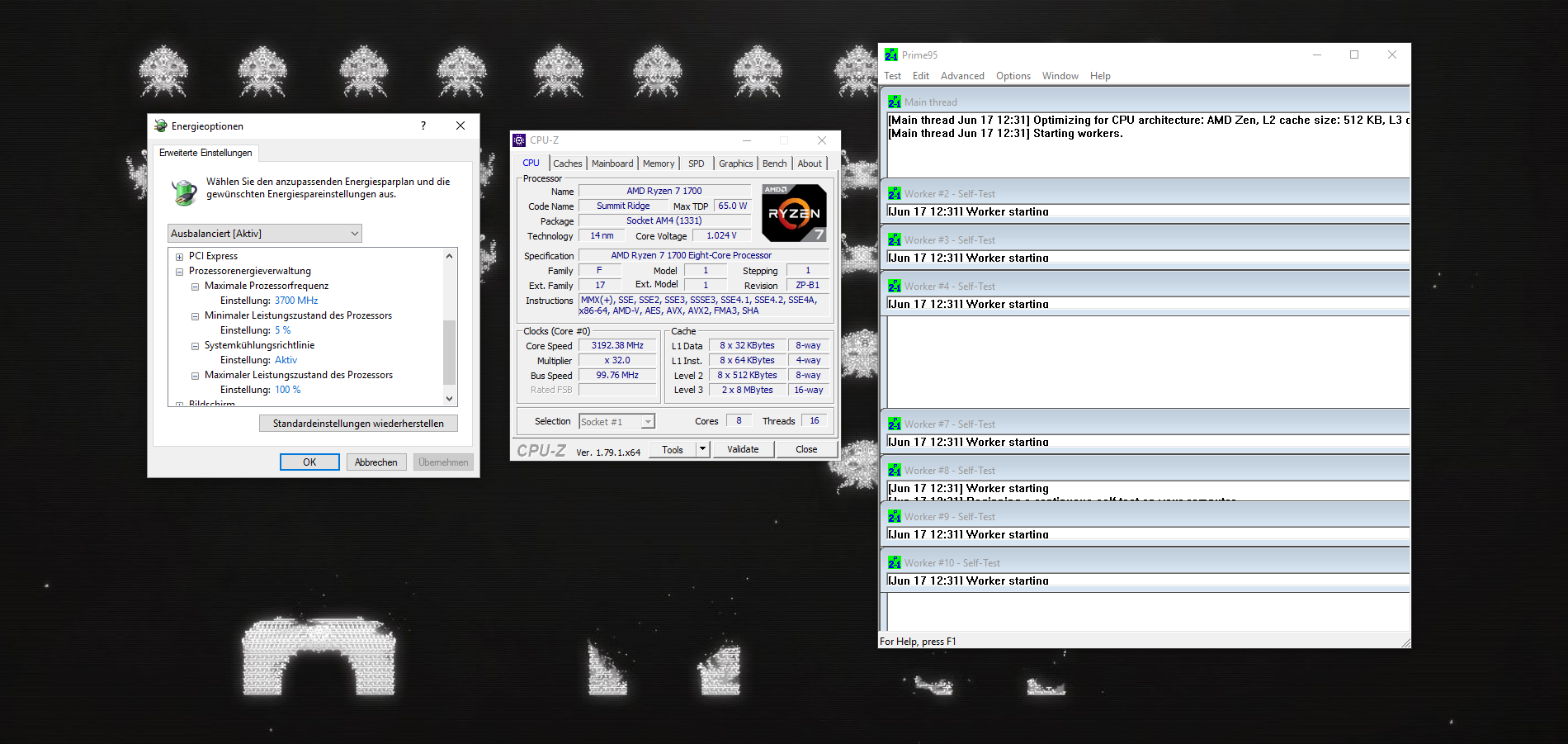Click the Worker #8 Self-Test window icon
Image resolution: width=1568 pixels, height=744 pixels.
click(895, 471)
